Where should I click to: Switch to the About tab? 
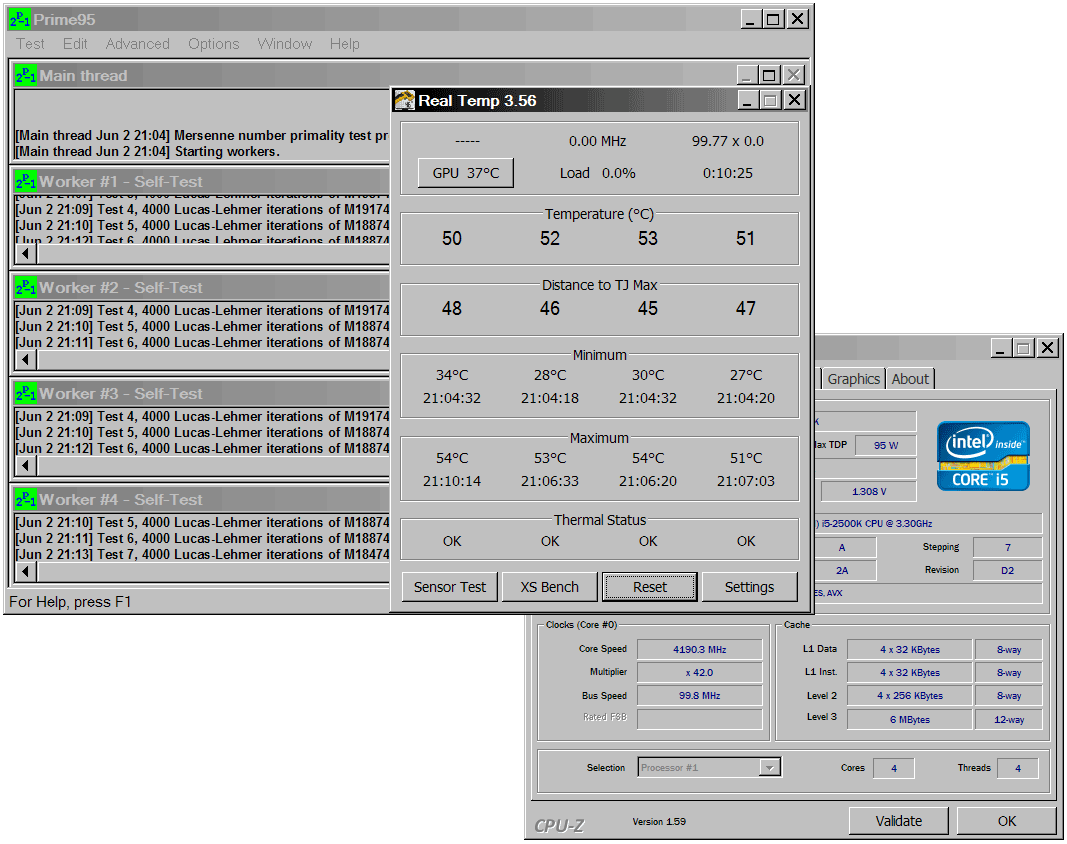tap(910, 379)
